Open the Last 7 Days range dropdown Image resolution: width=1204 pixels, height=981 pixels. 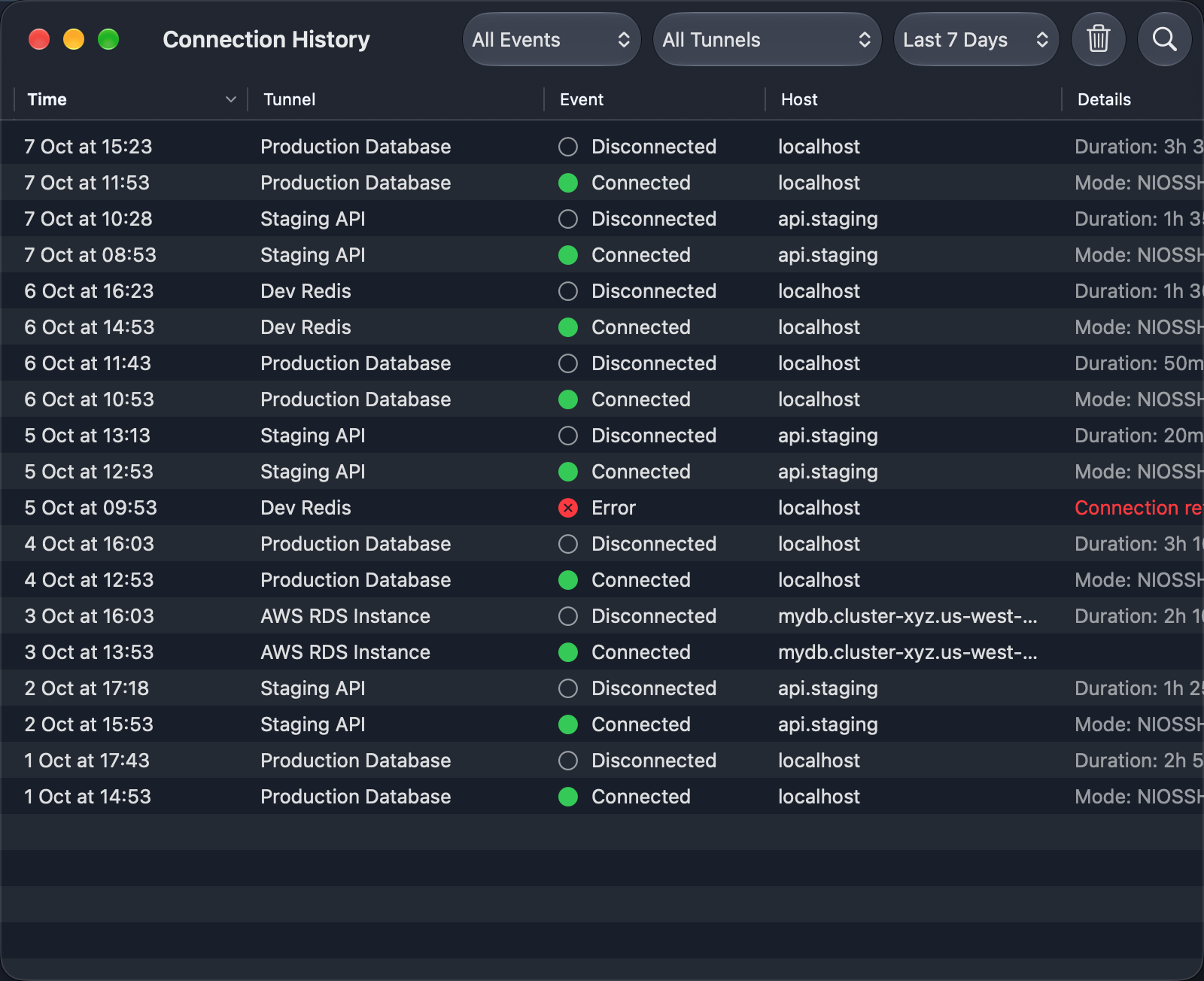(976, 39)
